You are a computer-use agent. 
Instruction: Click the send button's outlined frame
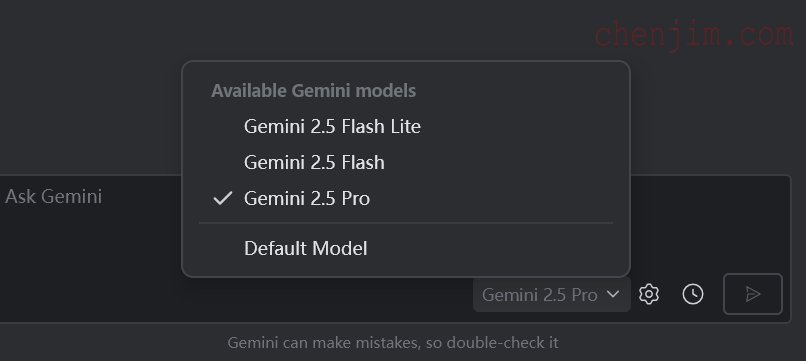coord(753,294)
